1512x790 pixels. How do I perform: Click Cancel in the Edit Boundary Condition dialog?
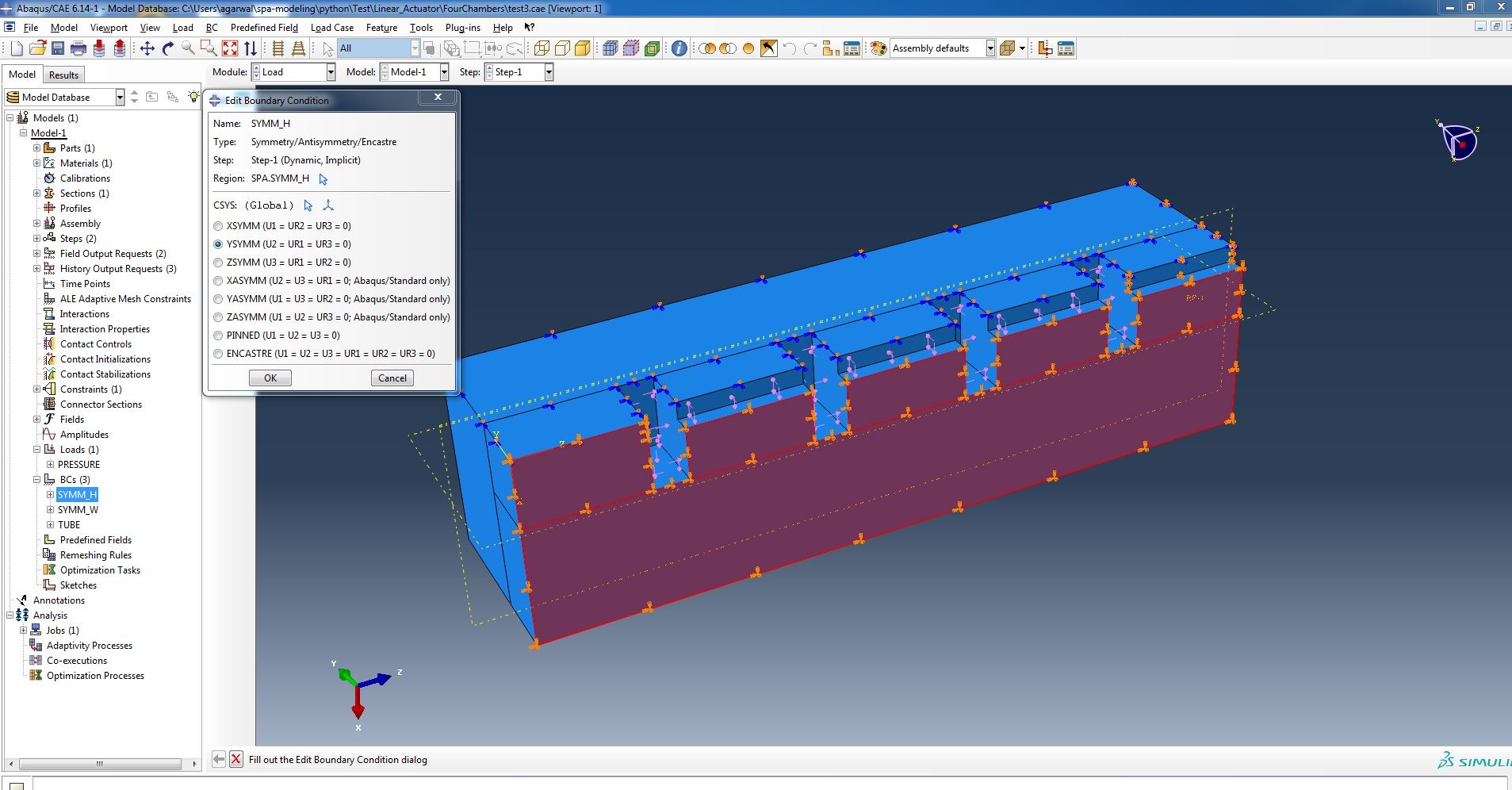392,378
